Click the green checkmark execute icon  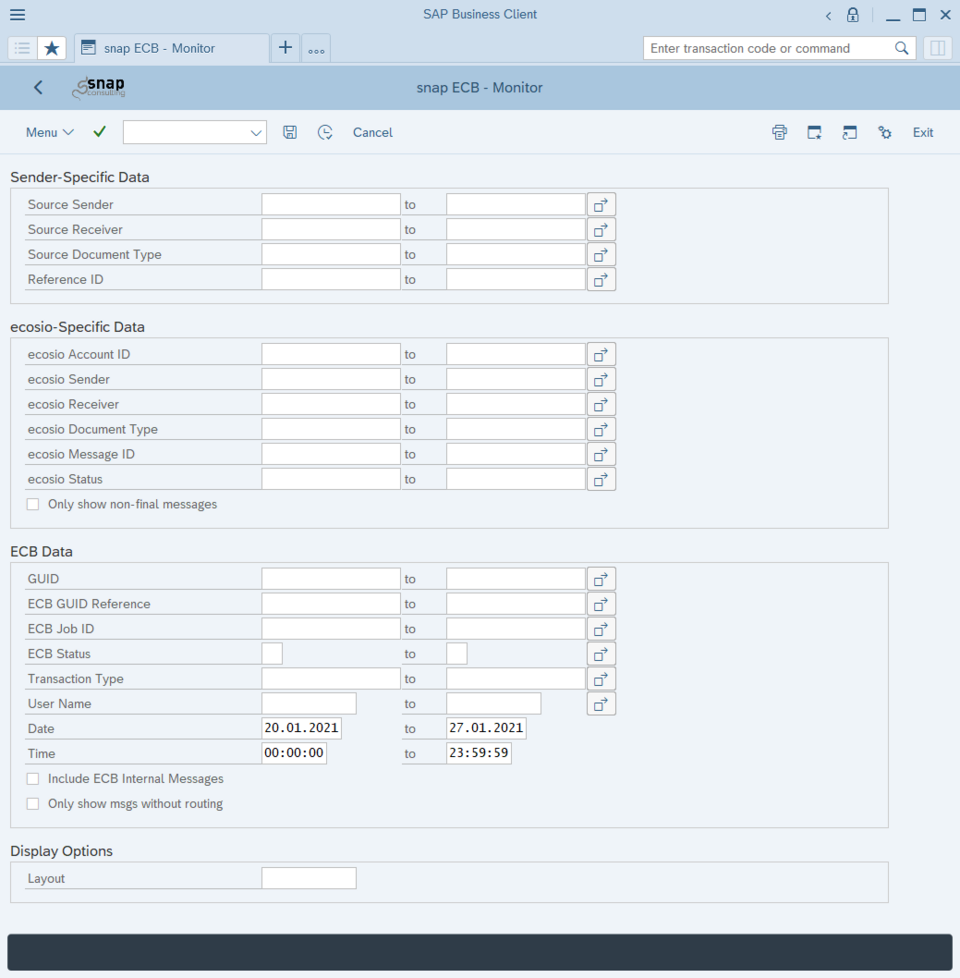click(100, 132)
